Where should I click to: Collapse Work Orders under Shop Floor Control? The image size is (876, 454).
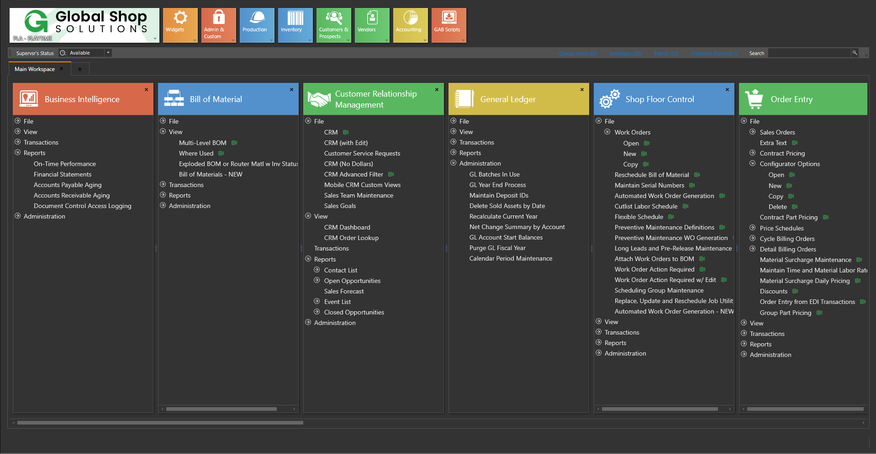[x=608, y=132]
